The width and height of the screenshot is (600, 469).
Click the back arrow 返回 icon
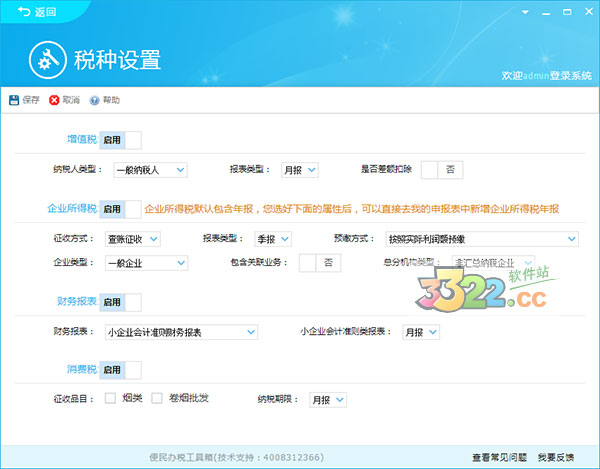coord(24,12)
